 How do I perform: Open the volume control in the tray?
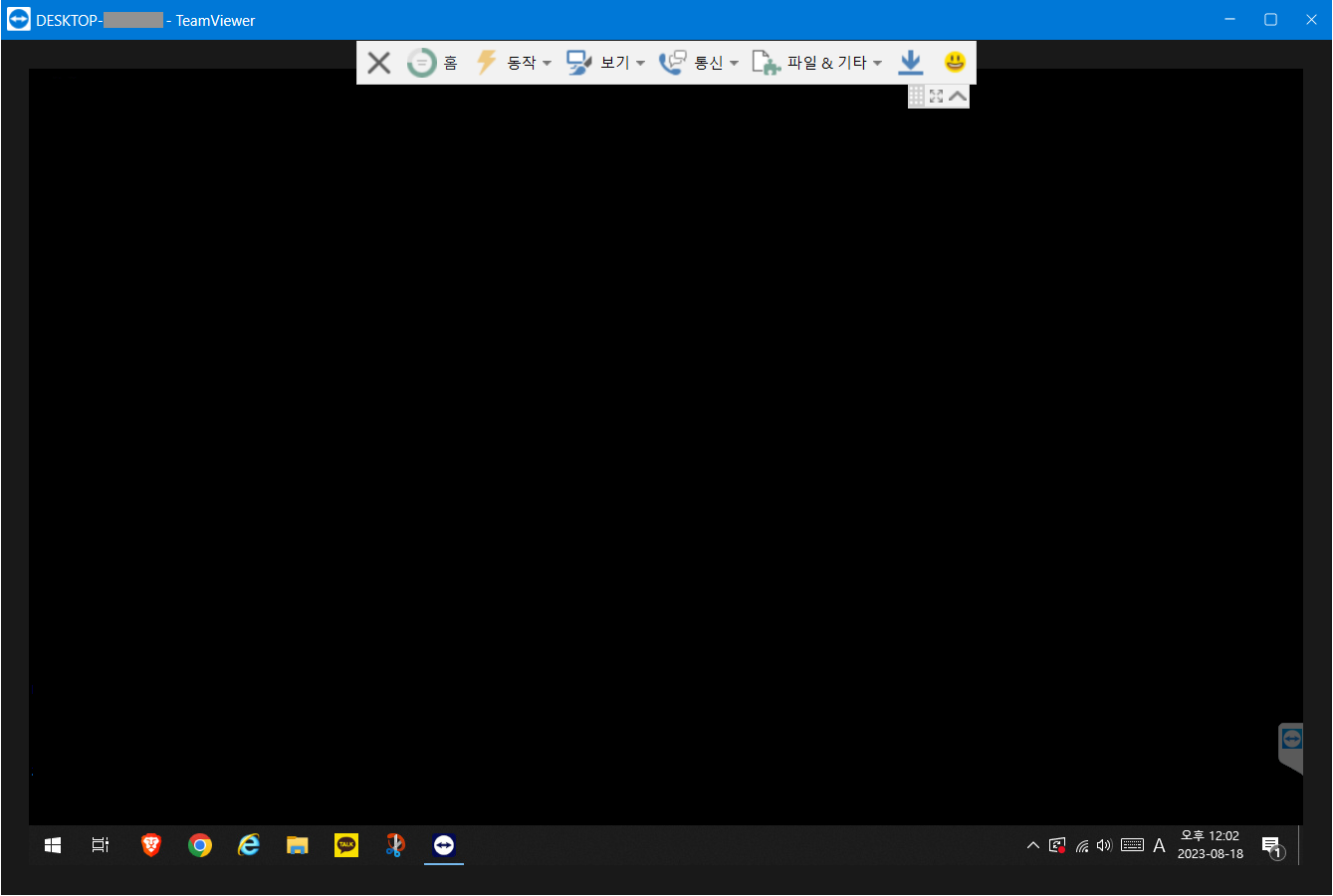(1104, 845)
